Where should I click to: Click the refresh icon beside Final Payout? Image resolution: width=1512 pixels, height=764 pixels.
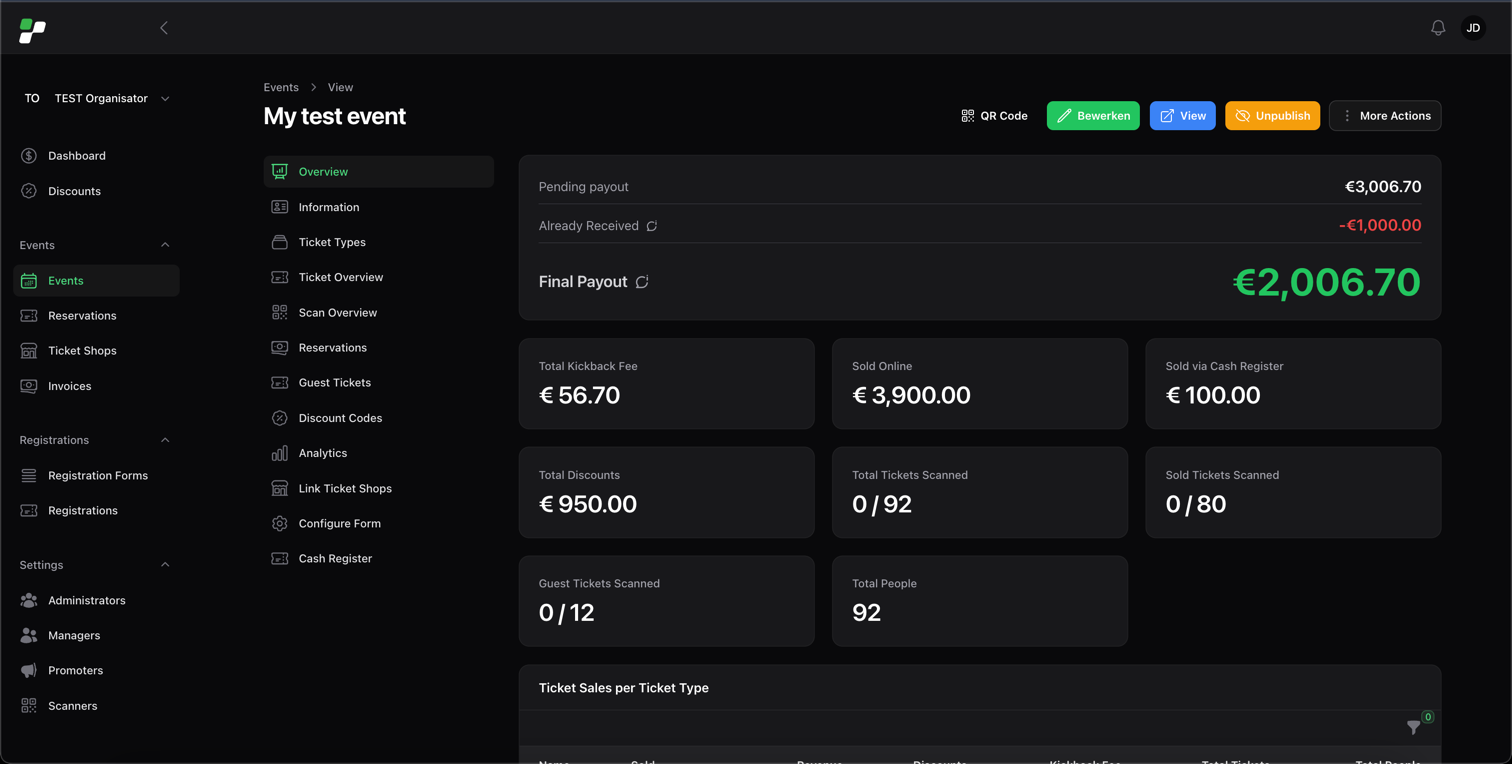tap(642, 282)
